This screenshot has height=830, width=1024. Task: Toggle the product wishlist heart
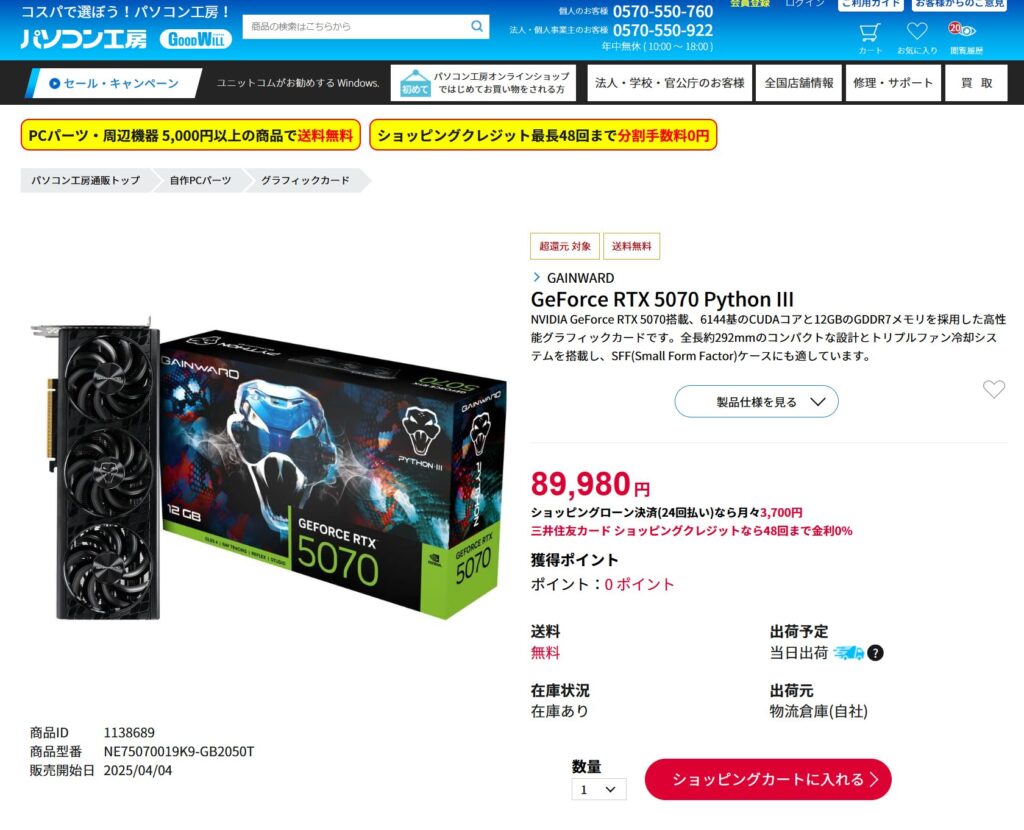click(x=994, y=389)
